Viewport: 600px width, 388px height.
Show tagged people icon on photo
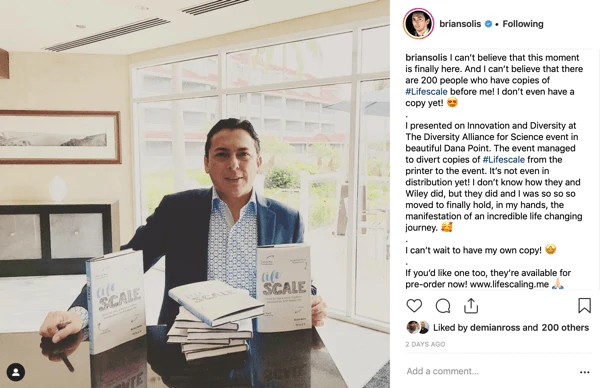click(x=16, y=372)
